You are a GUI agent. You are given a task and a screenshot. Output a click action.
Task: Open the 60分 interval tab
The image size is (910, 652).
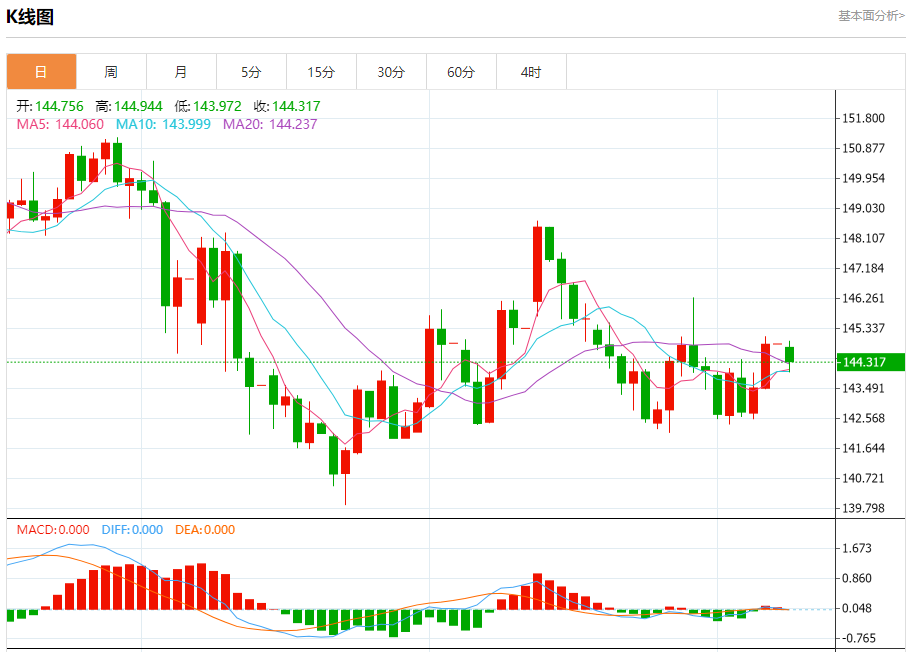[x=461, y=72]
